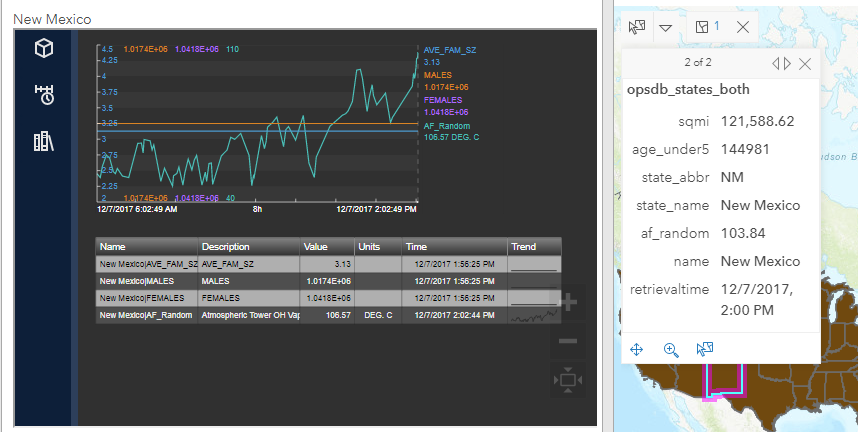Click the AF_Random legend label

[447, 126]
